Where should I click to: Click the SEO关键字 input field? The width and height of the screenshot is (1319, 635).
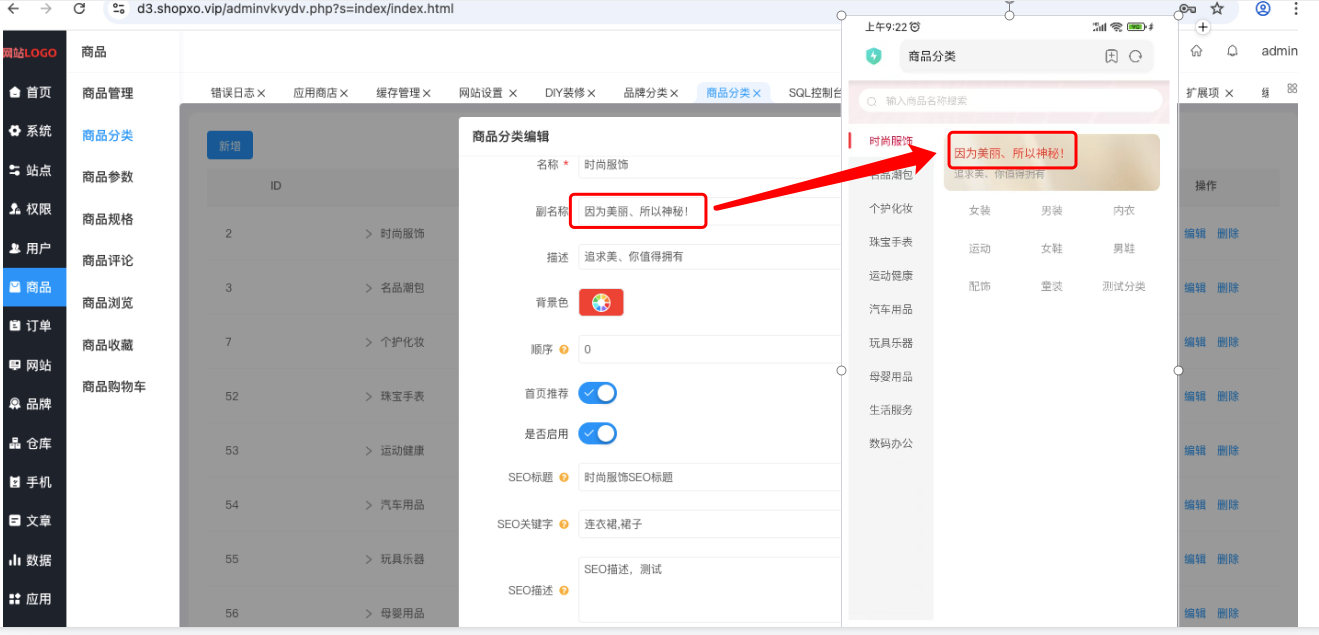click(709, 524)
